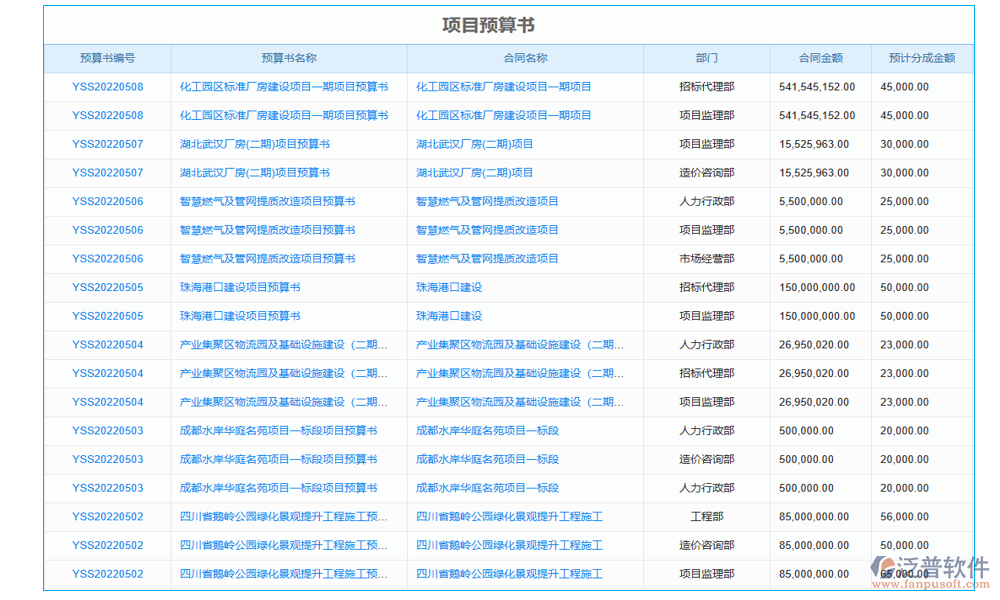Sort by the 合同金额 column header
This screenshot has width=1000, height=600.
click(820, 58)
